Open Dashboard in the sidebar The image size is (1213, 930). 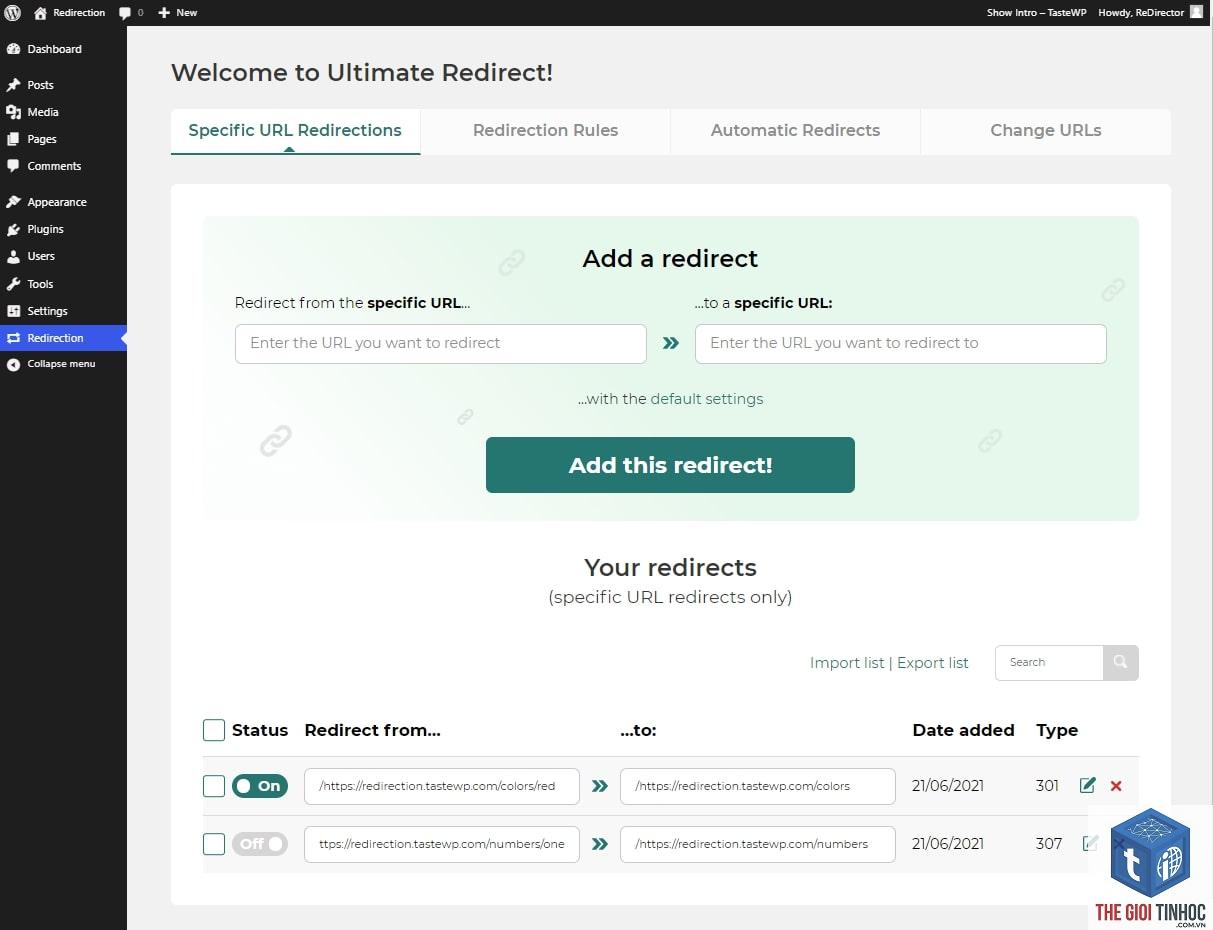tap(63, 49)
